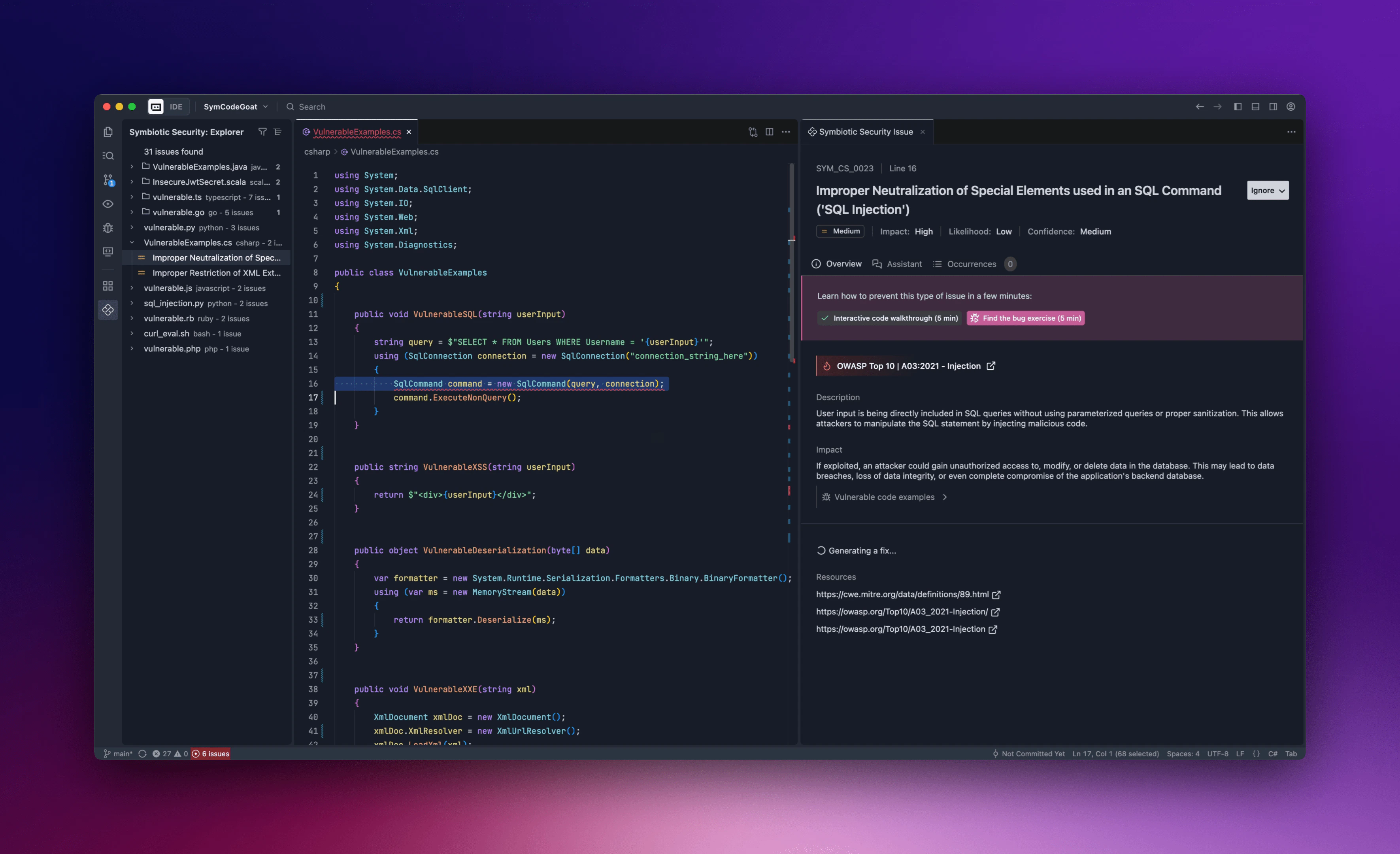Start Interactive code walkthrough (5 min)
This screenshot has height=854, width=1400.
point(890,318)
